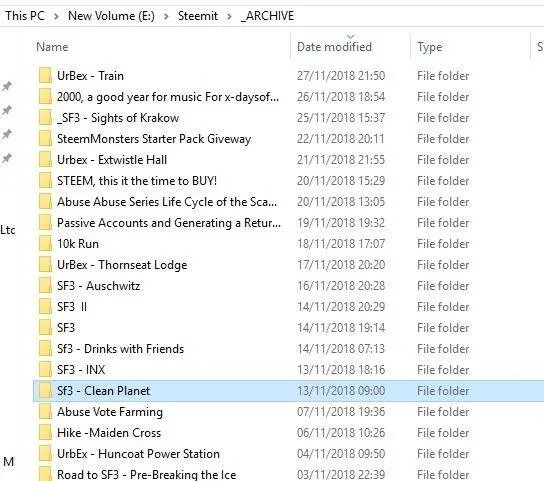This screenshot has width=544, height=481.
Task: Click the date 18/11/2018 17:07
Action: click(341, 244)
